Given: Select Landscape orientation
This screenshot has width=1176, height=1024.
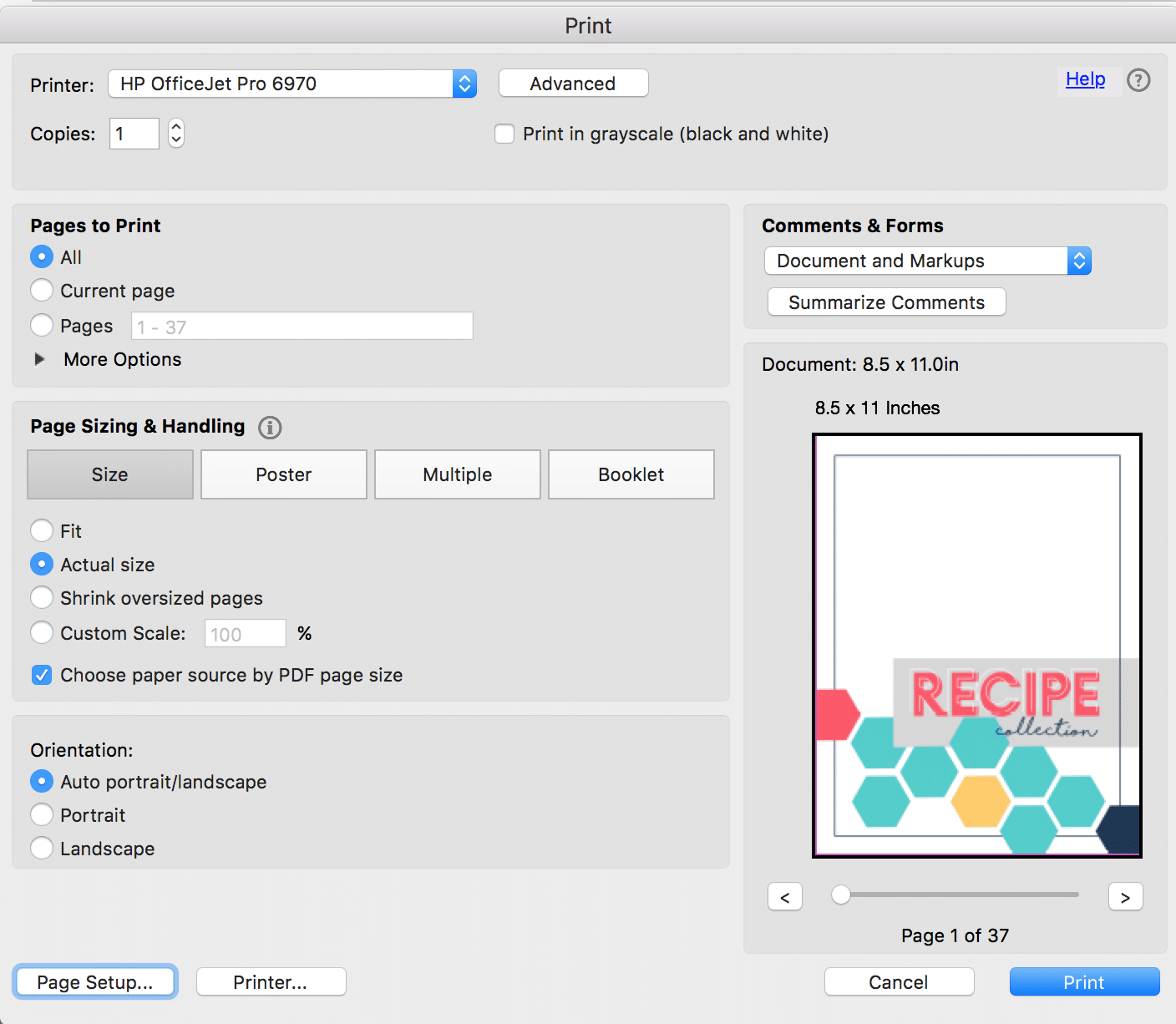Looking at the screenshot, I should 42,849.
